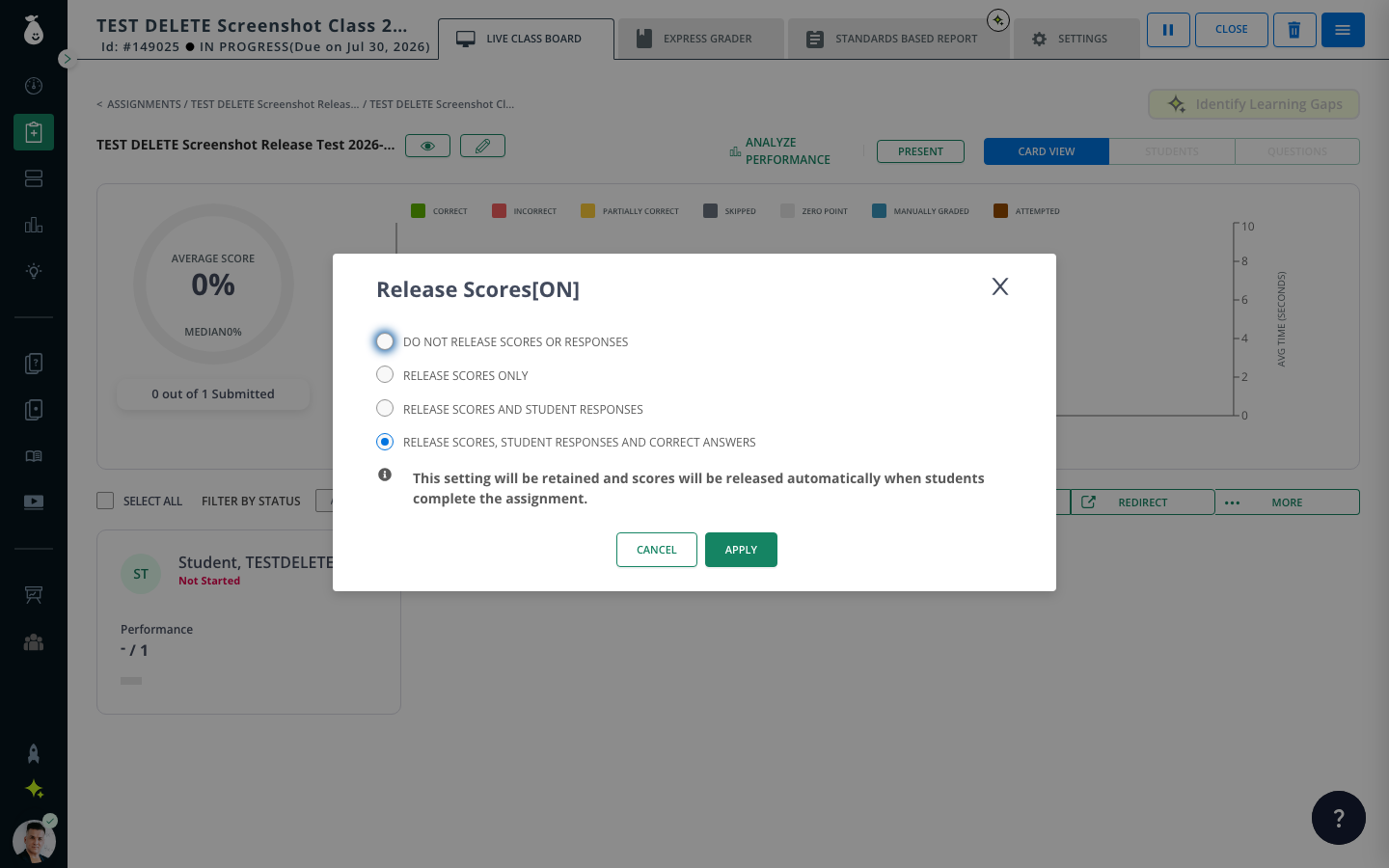Open the video library icon in sidebar
The width and height of the screenshot is (1389, 868).
(x=34, y=502)
